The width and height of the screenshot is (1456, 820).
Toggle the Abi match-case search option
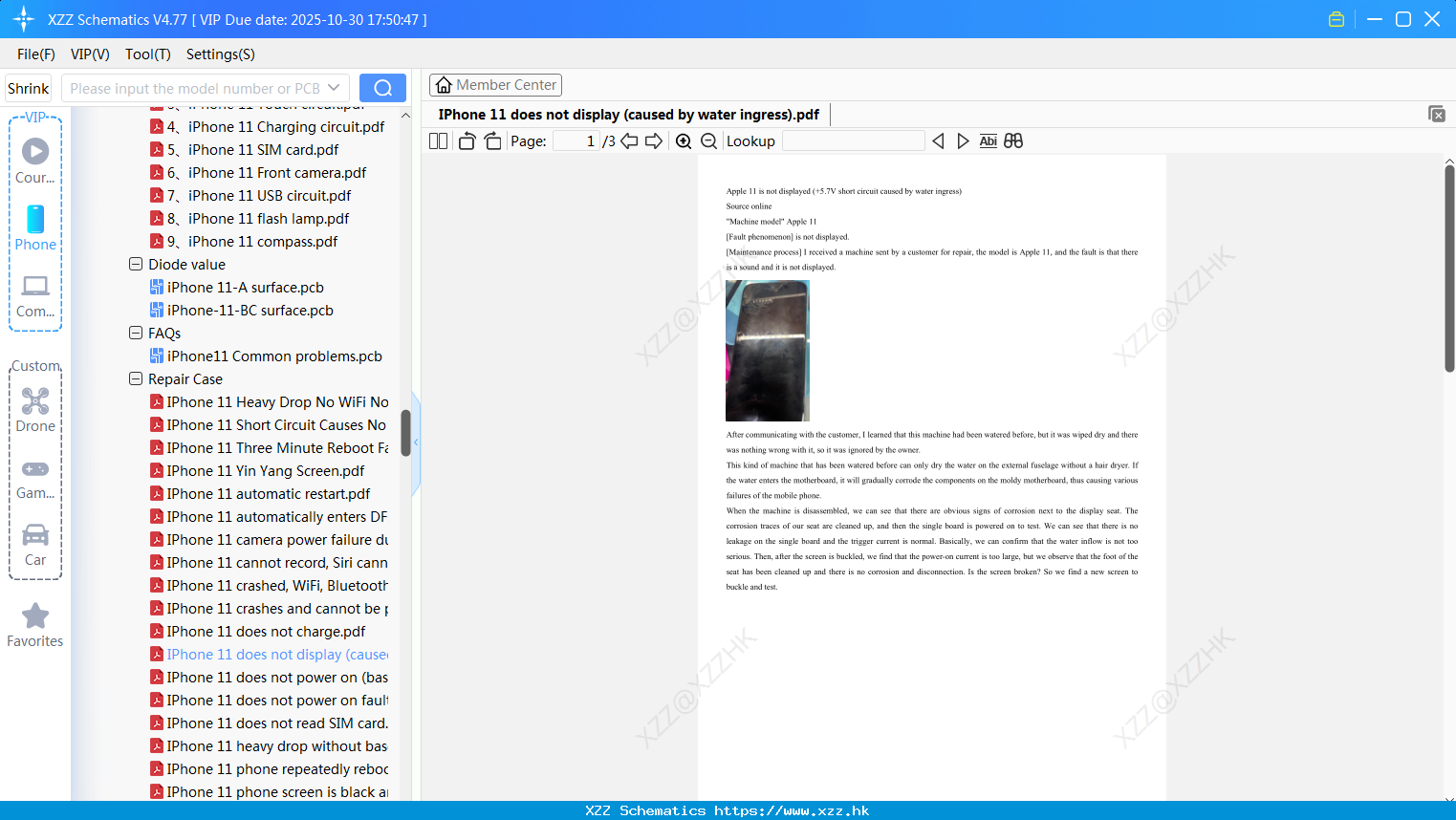click(x=989, y=141)
